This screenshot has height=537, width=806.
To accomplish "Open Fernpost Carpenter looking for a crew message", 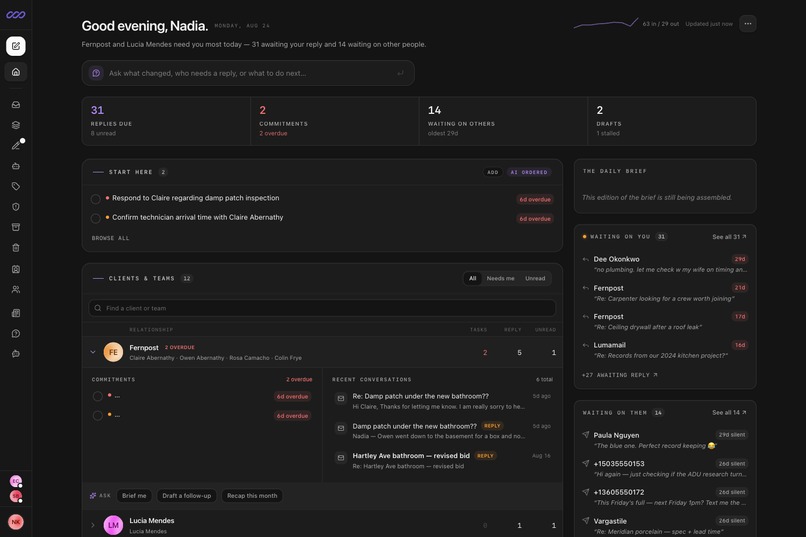I will pos(665,293).
